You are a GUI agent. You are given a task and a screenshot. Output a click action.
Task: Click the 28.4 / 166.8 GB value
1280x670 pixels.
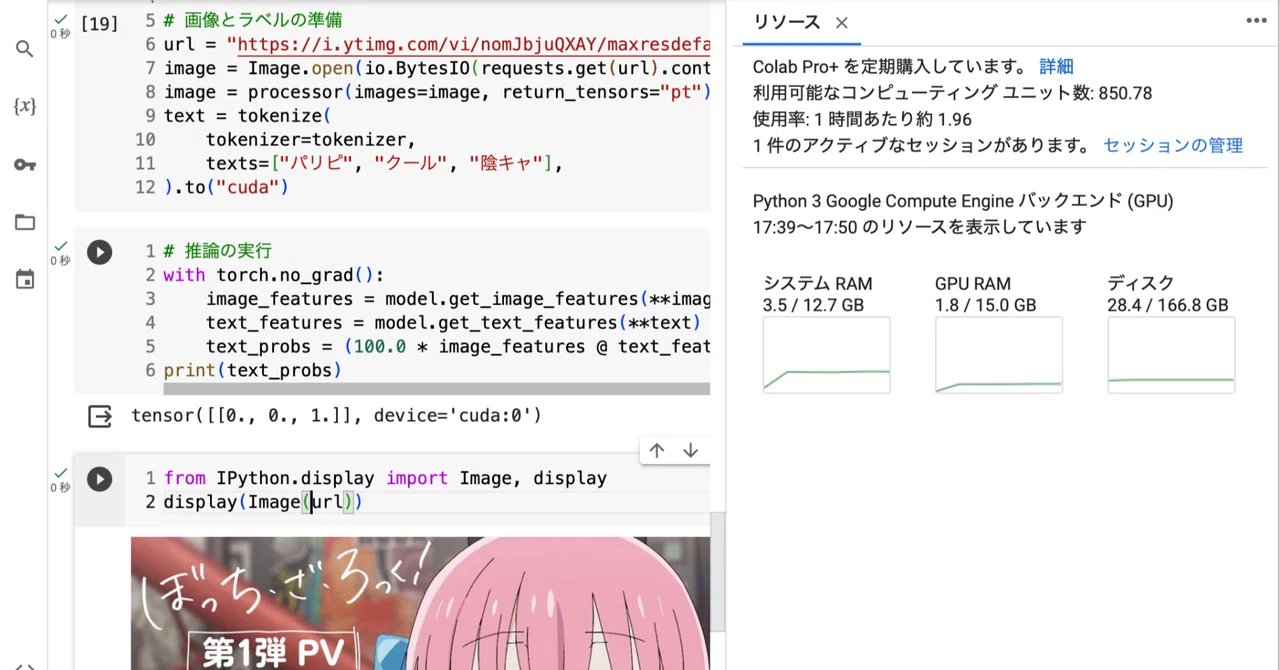coord(1167,305)
